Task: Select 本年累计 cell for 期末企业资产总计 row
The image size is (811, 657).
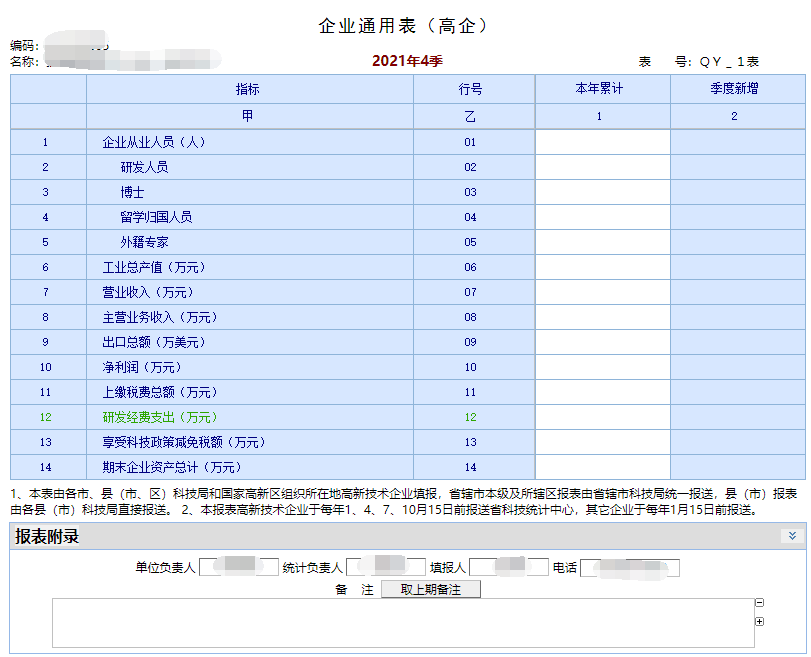Action: point(603,467)
